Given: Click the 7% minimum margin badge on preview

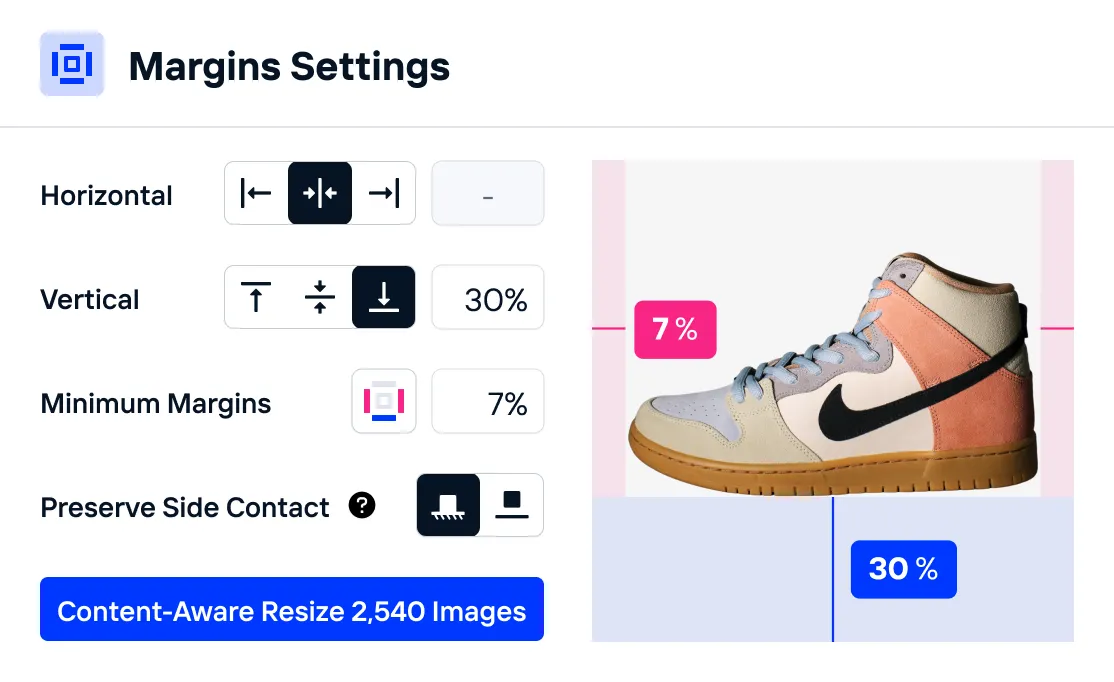Looking at the screenshot, I should [x=675, y=329].
